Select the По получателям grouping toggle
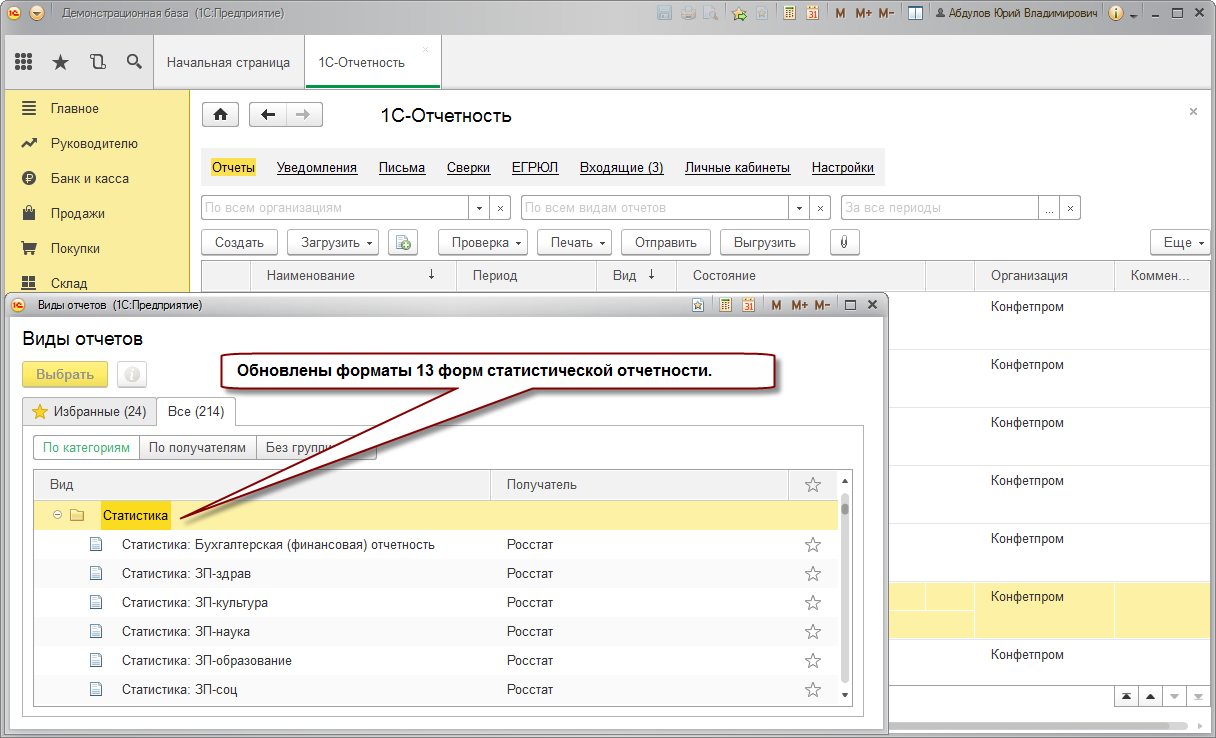 (197, 448)
